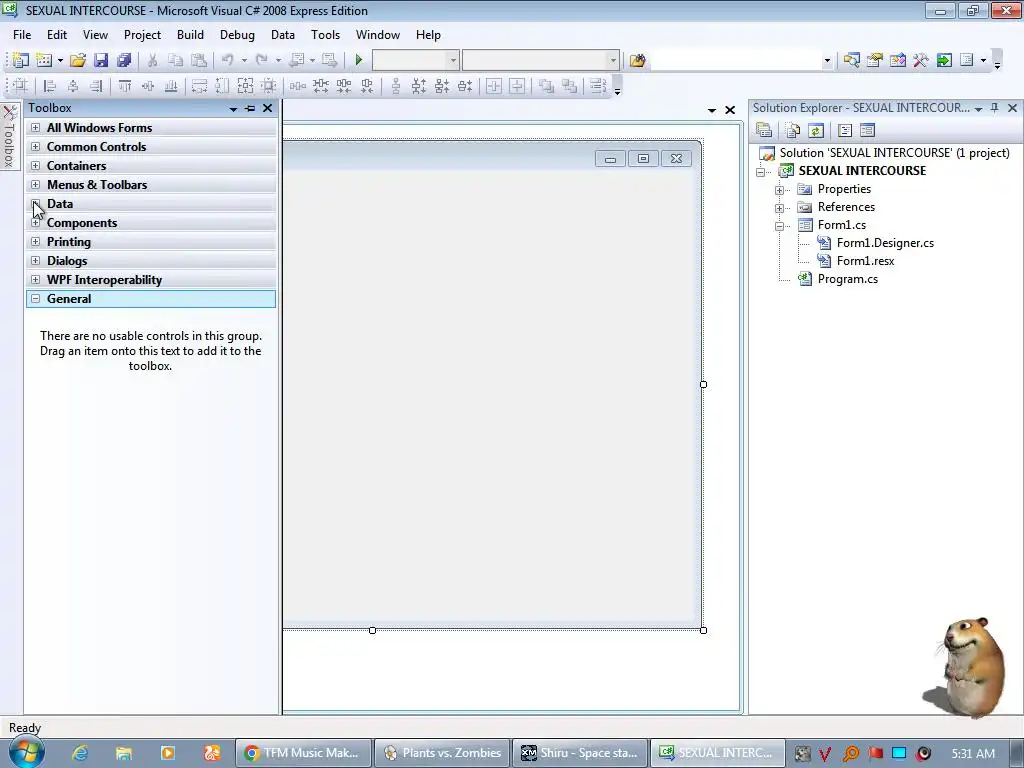Click the Open File folder icon

coord(78,60)
